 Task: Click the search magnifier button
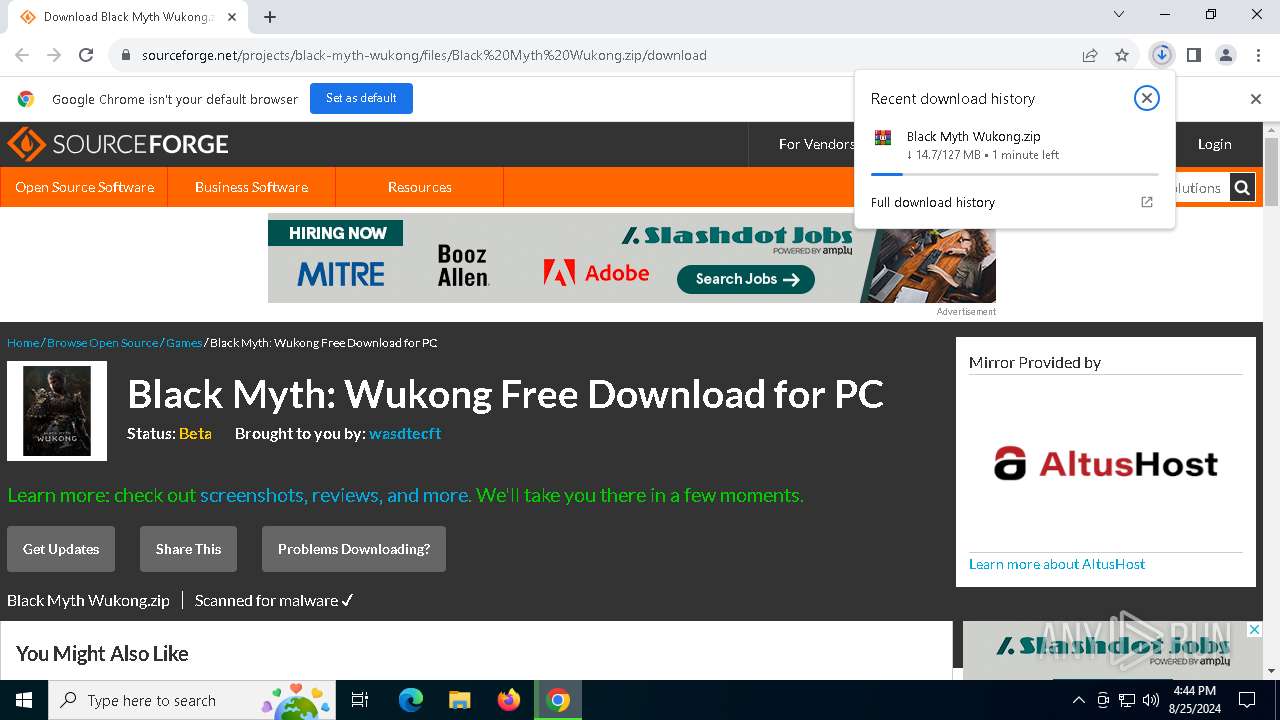pos(1242,187)
